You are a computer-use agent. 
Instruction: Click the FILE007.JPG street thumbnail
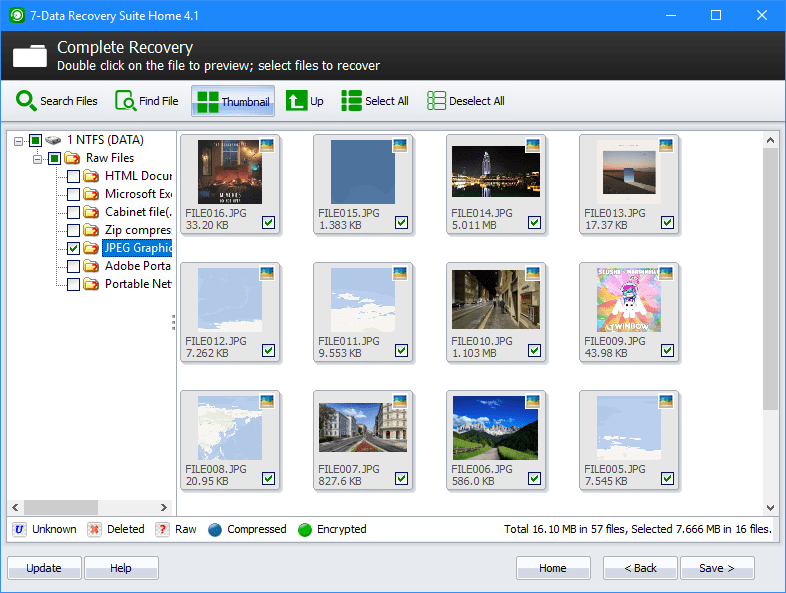coord(363,428)
